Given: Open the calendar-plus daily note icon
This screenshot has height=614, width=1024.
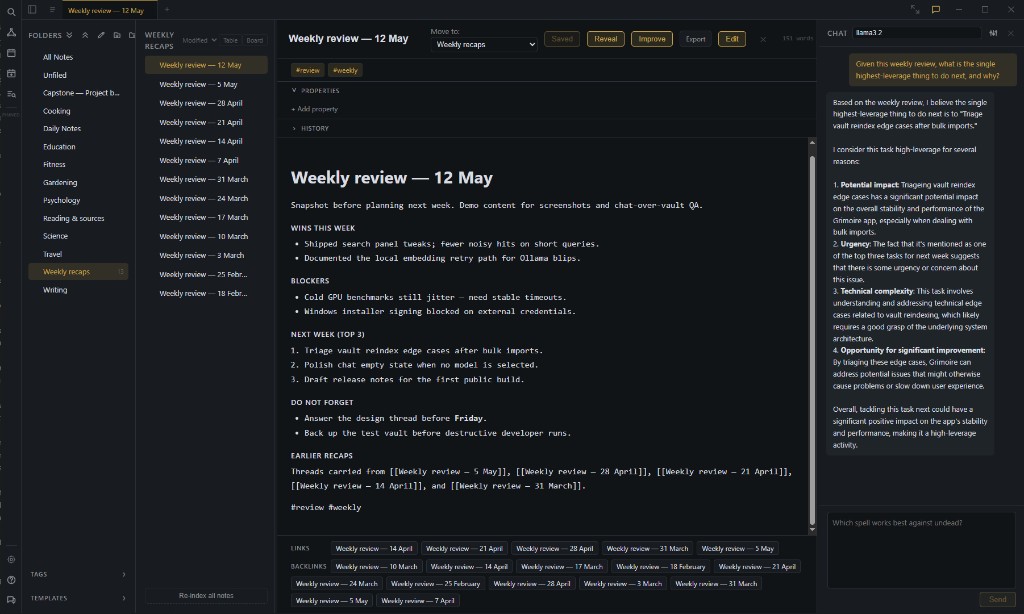Looking at the screenshot, I should tap(11, 74).
